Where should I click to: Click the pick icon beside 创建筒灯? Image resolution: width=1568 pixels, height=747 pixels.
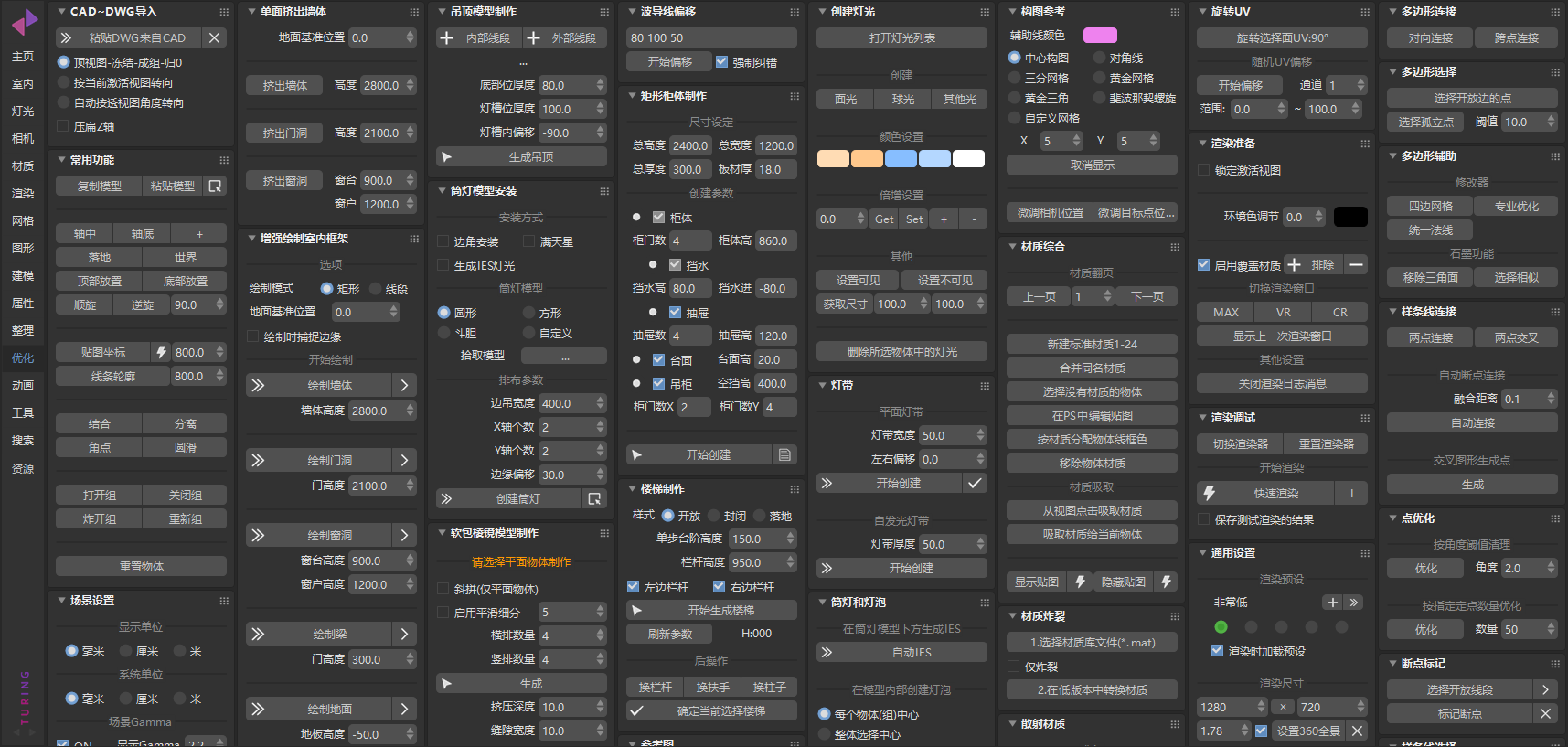594,498
